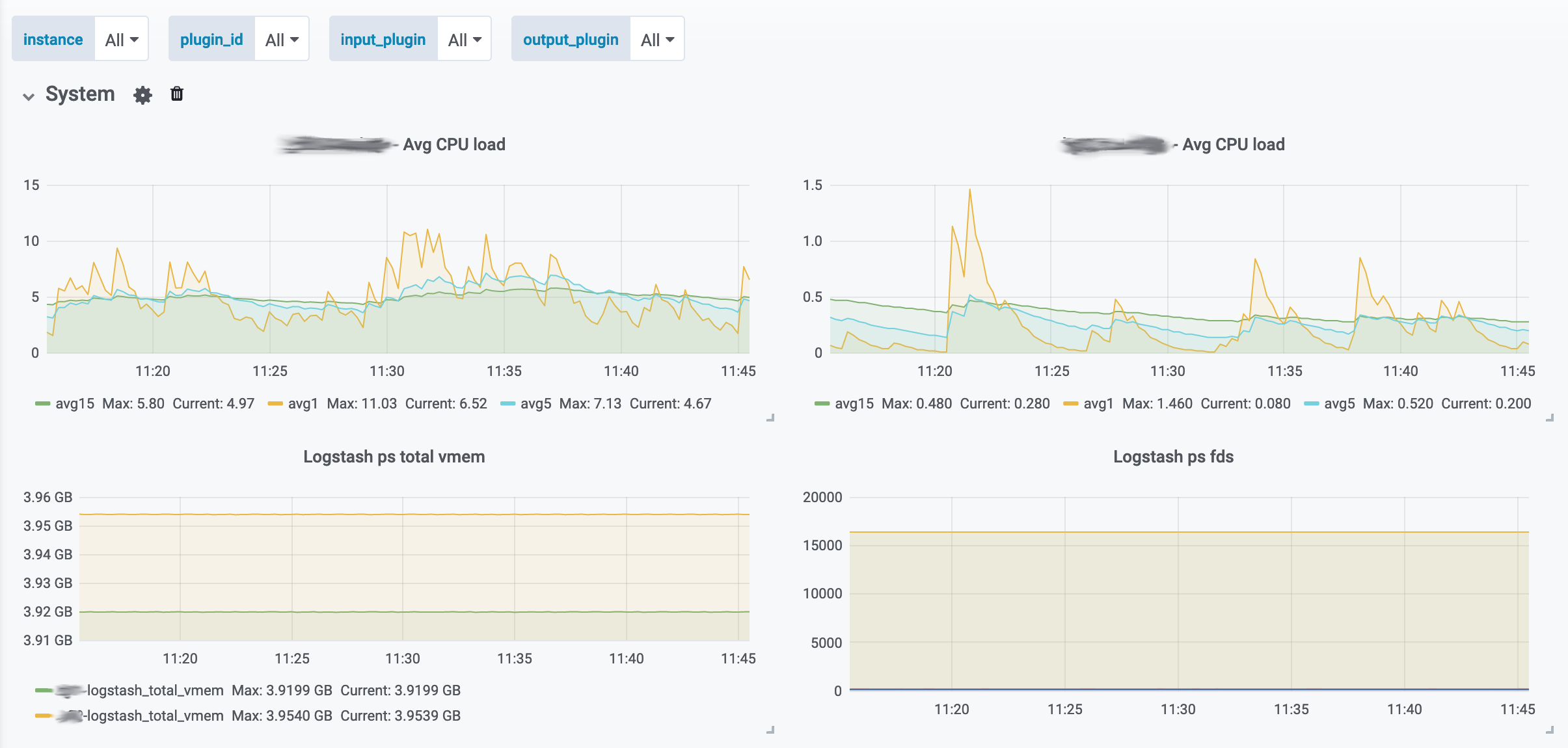The width and height of the screenshot is (1568, 748).
Task: Click the System row title text
Action: (x=80, y=94)
